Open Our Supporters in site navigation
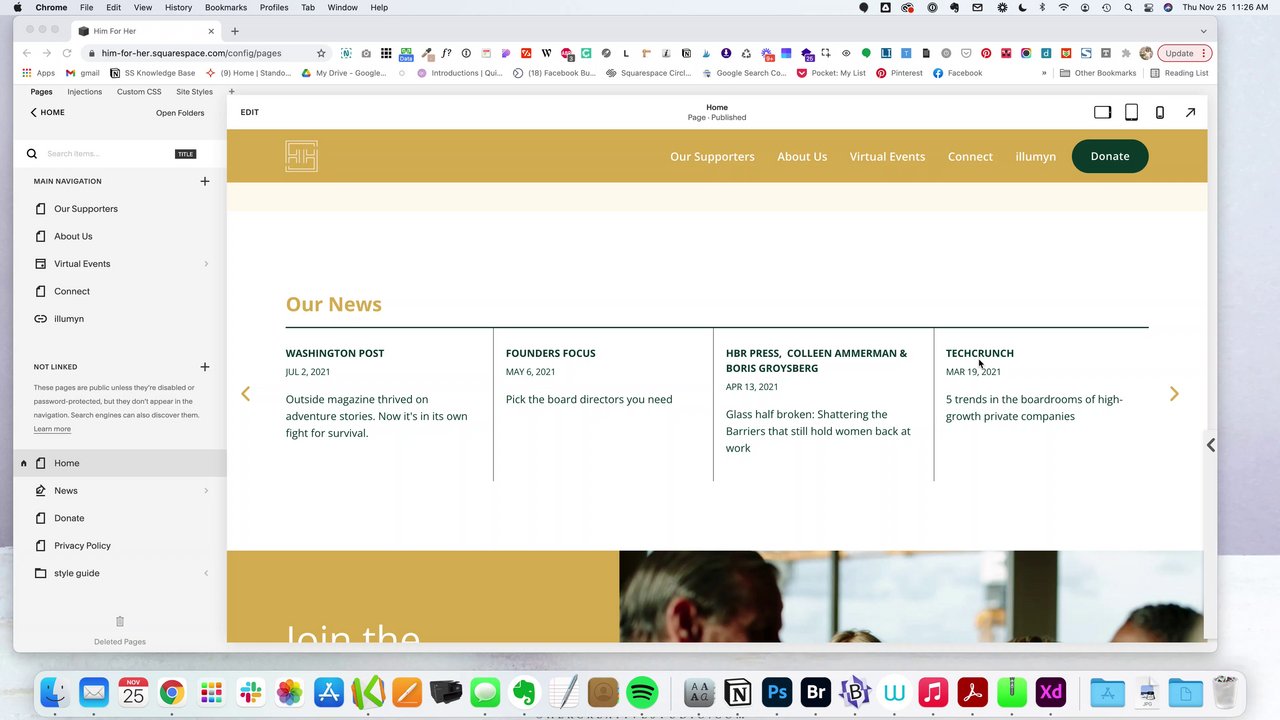 point(712,156)
